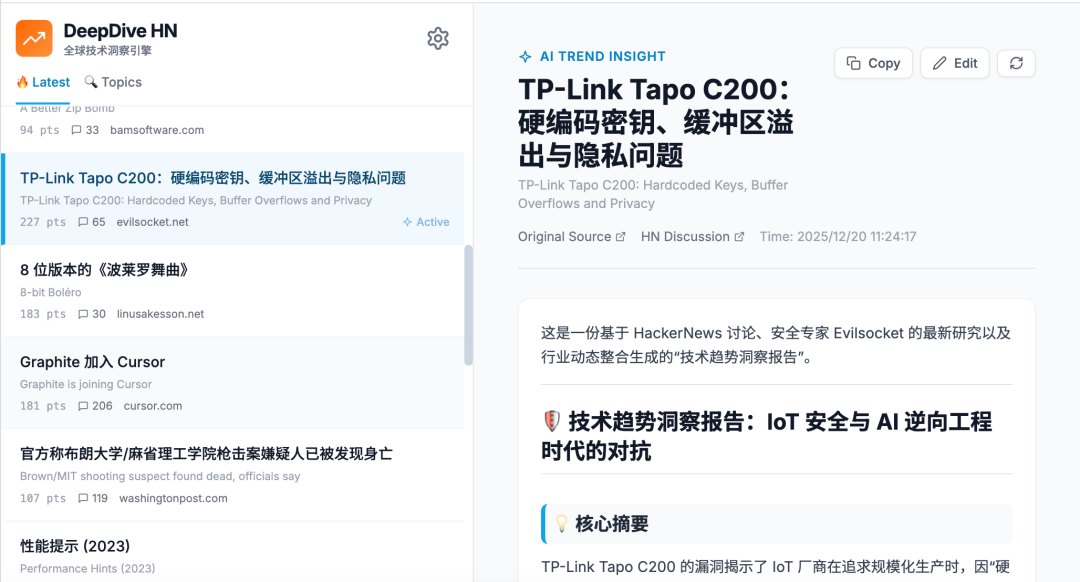This screenshot has width=1080, height=582.
Task: Select the TP-Link Tapo C200 story in list
Action: (233, 199)
